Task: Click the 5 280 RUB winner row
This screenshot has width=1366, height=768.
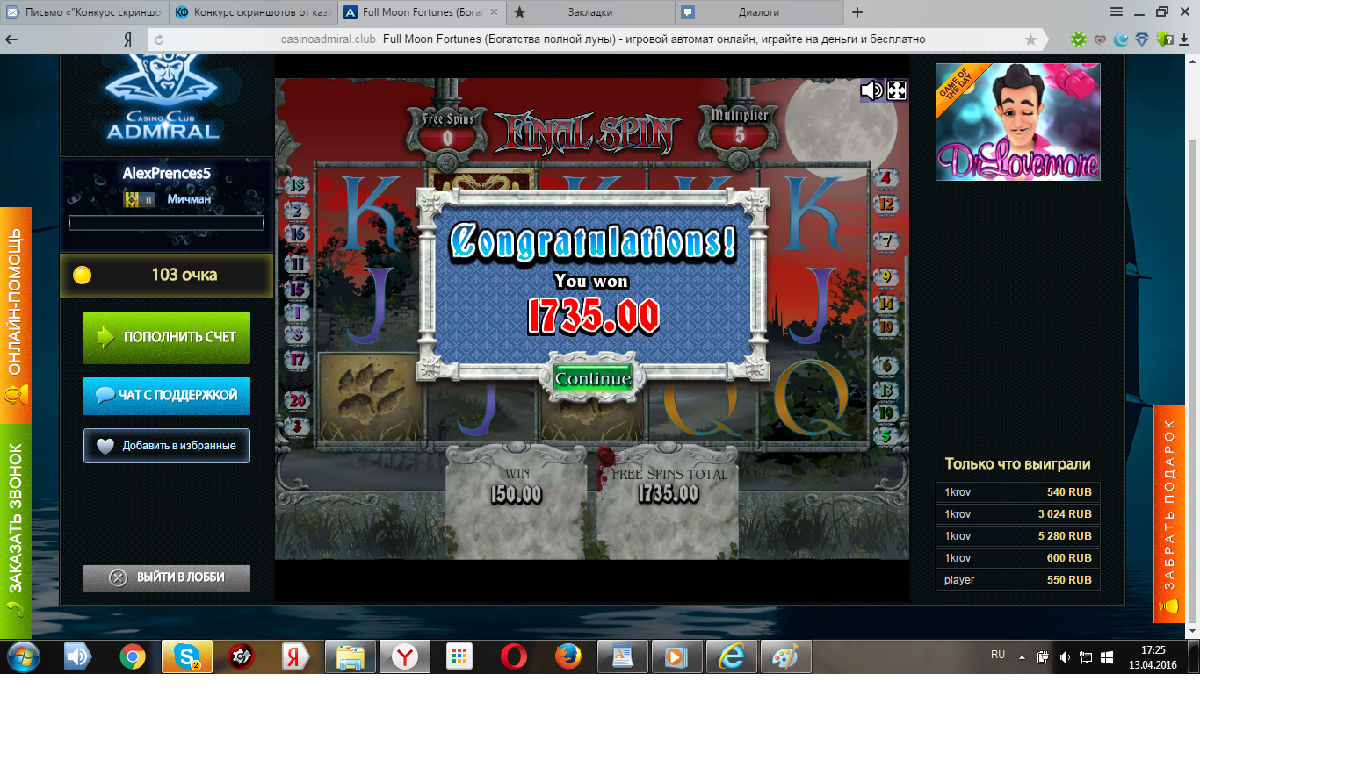Action: tap(1018, 536)
